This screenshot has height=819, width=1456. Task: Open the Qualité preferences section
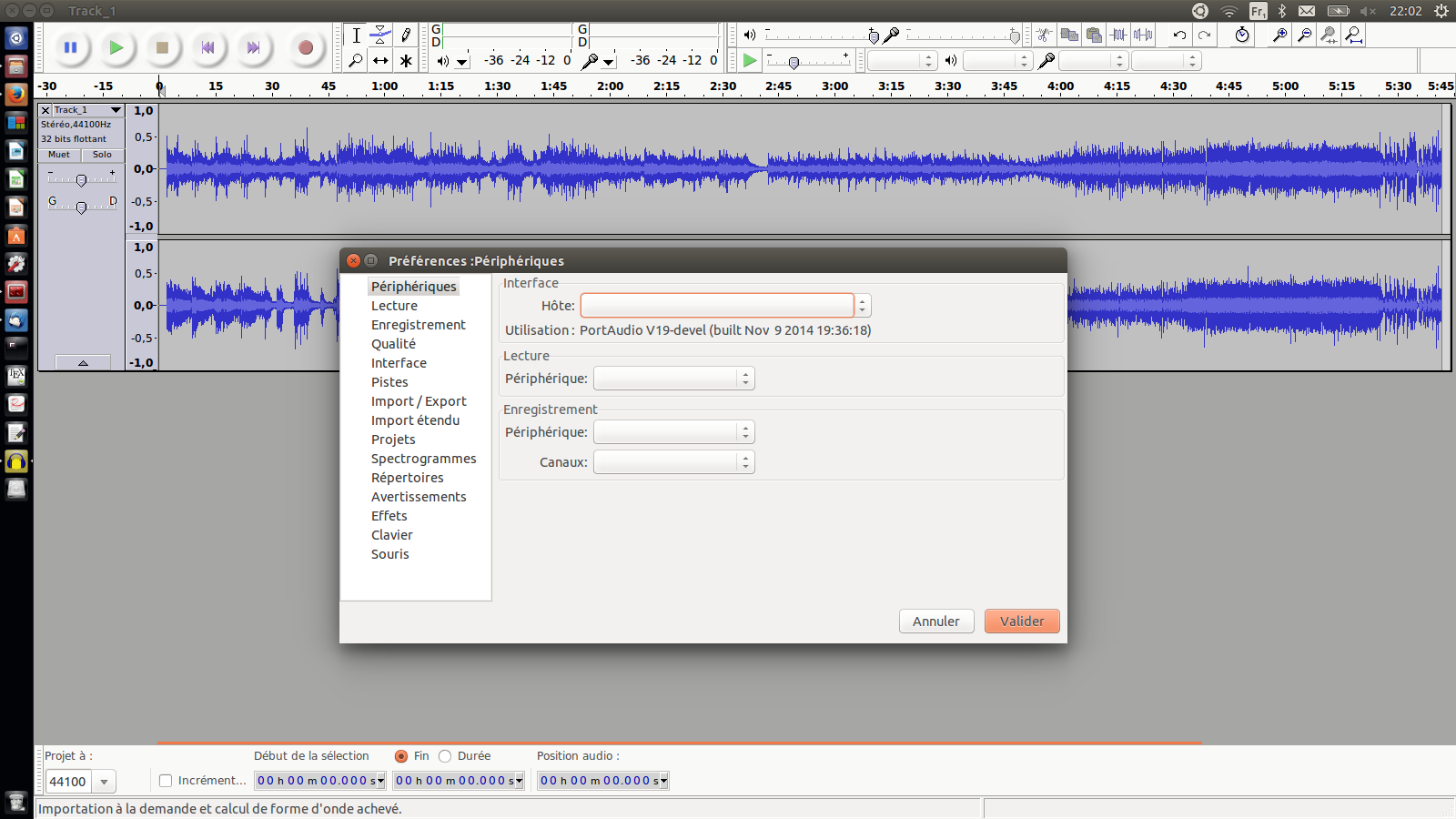pos(393,344)
